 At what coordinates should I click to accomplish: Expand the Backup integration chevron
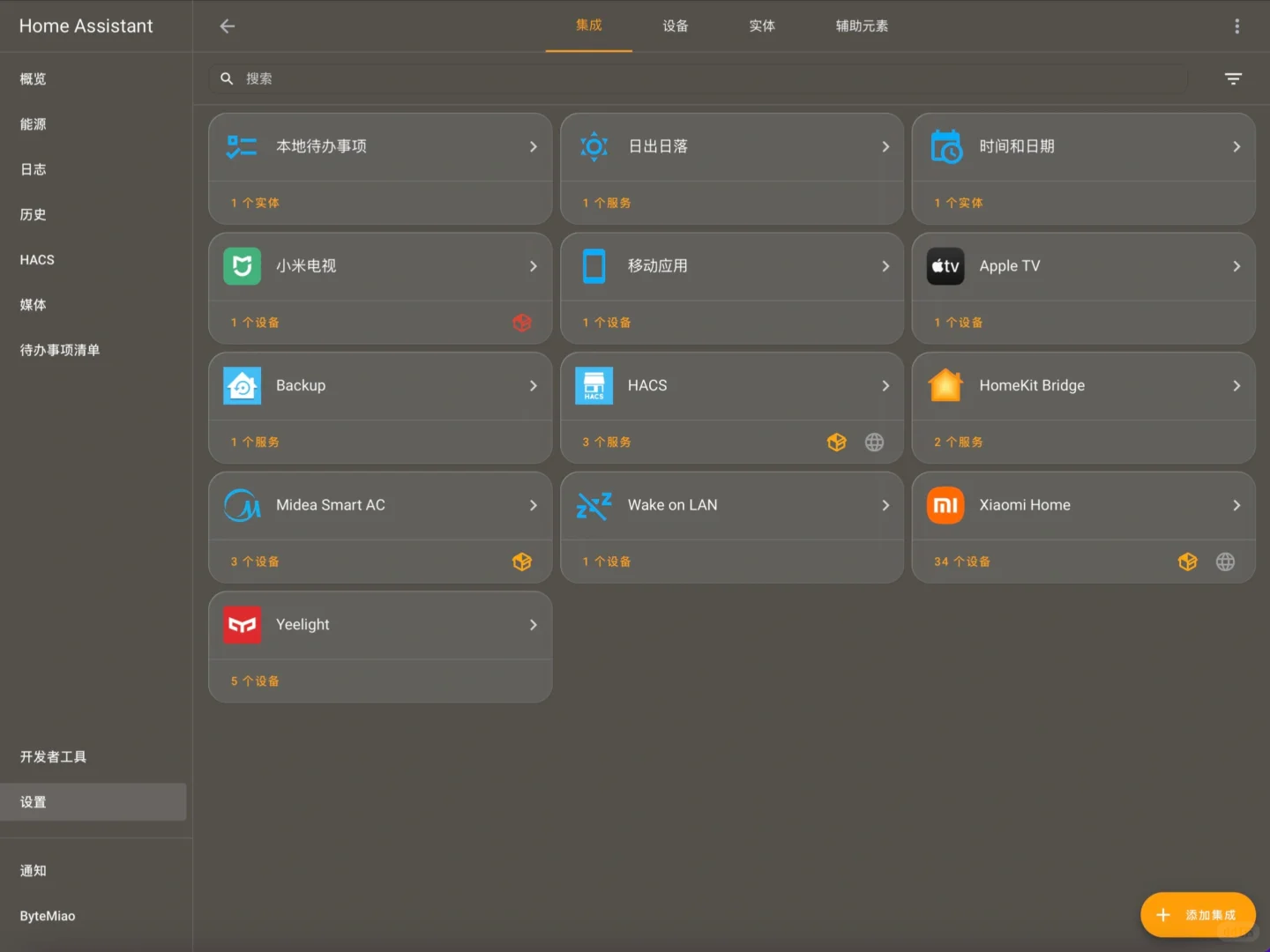[533, 386]
